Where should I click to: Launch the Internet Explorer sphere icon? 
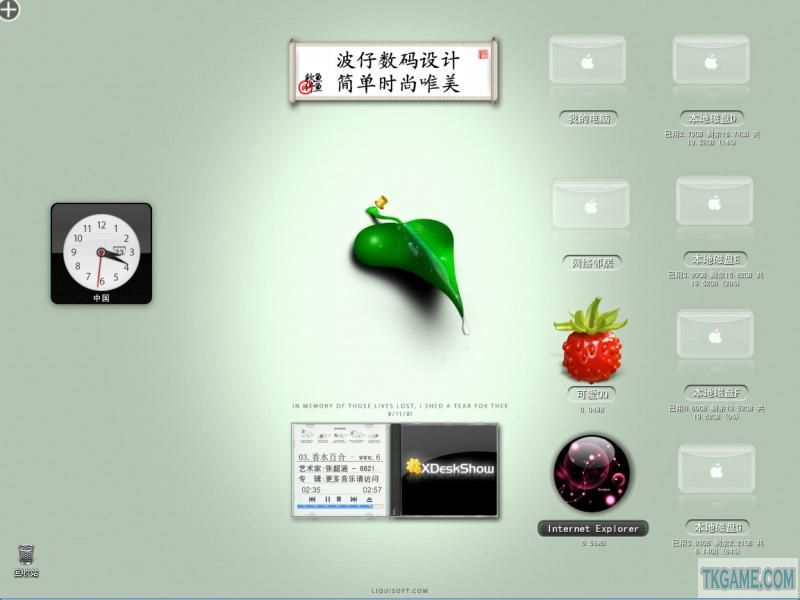click(591, 473)
